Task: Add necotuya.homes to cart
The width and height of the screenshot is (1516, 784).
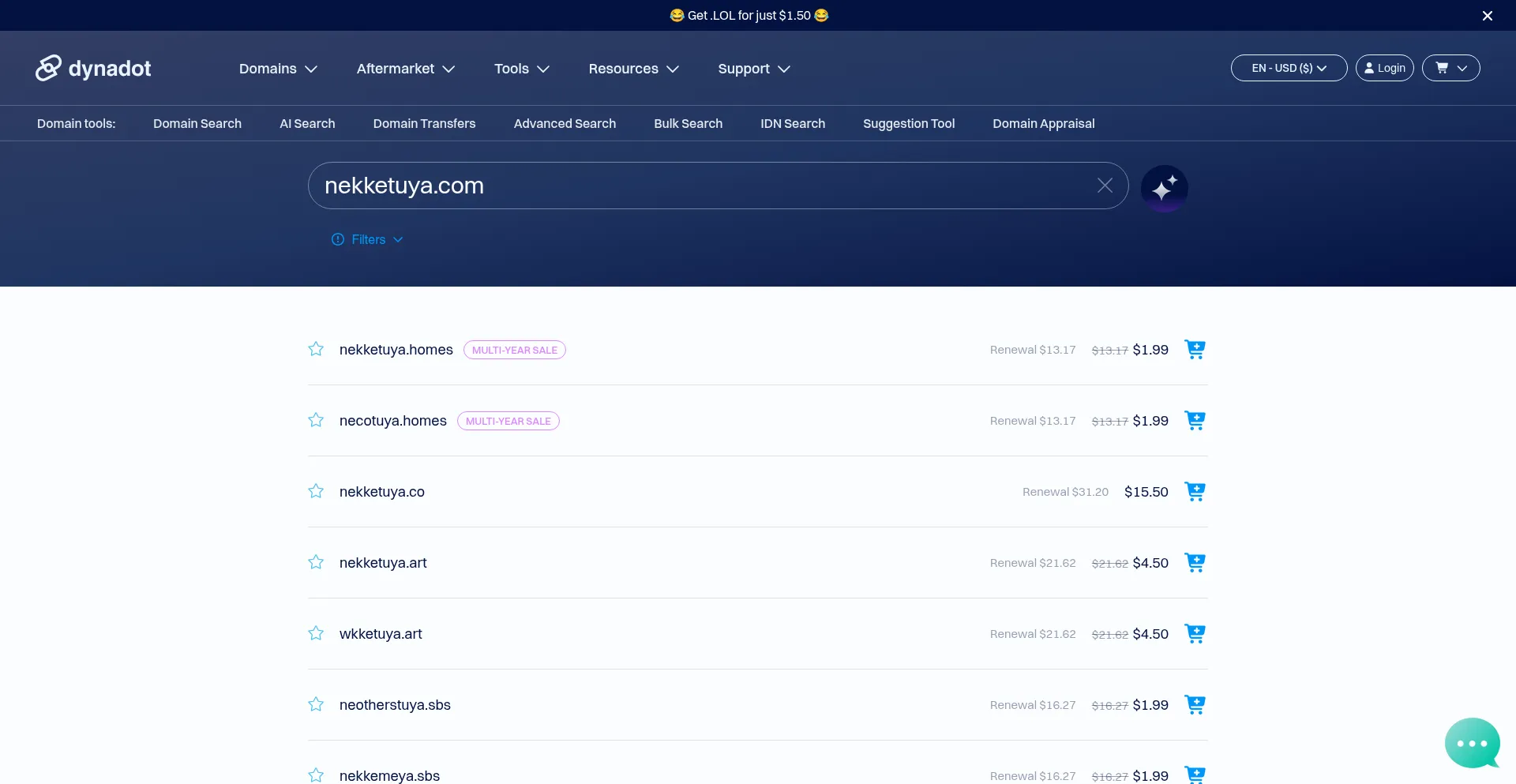Action: tap(1195, 420)
